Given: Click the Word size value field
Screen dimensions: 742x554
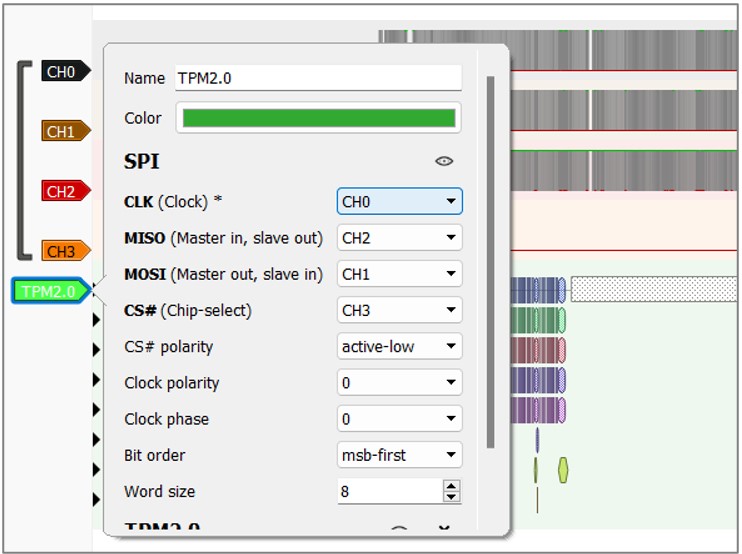Looking at the screenshot, I should pos(390,491).
